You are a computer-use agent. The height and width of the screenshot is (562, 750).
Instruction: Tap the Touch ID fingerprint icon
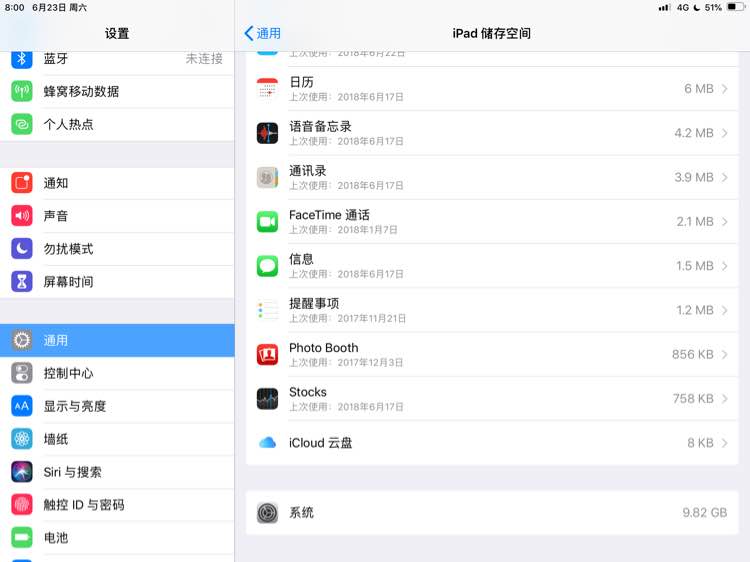click(x=22, y=505)
